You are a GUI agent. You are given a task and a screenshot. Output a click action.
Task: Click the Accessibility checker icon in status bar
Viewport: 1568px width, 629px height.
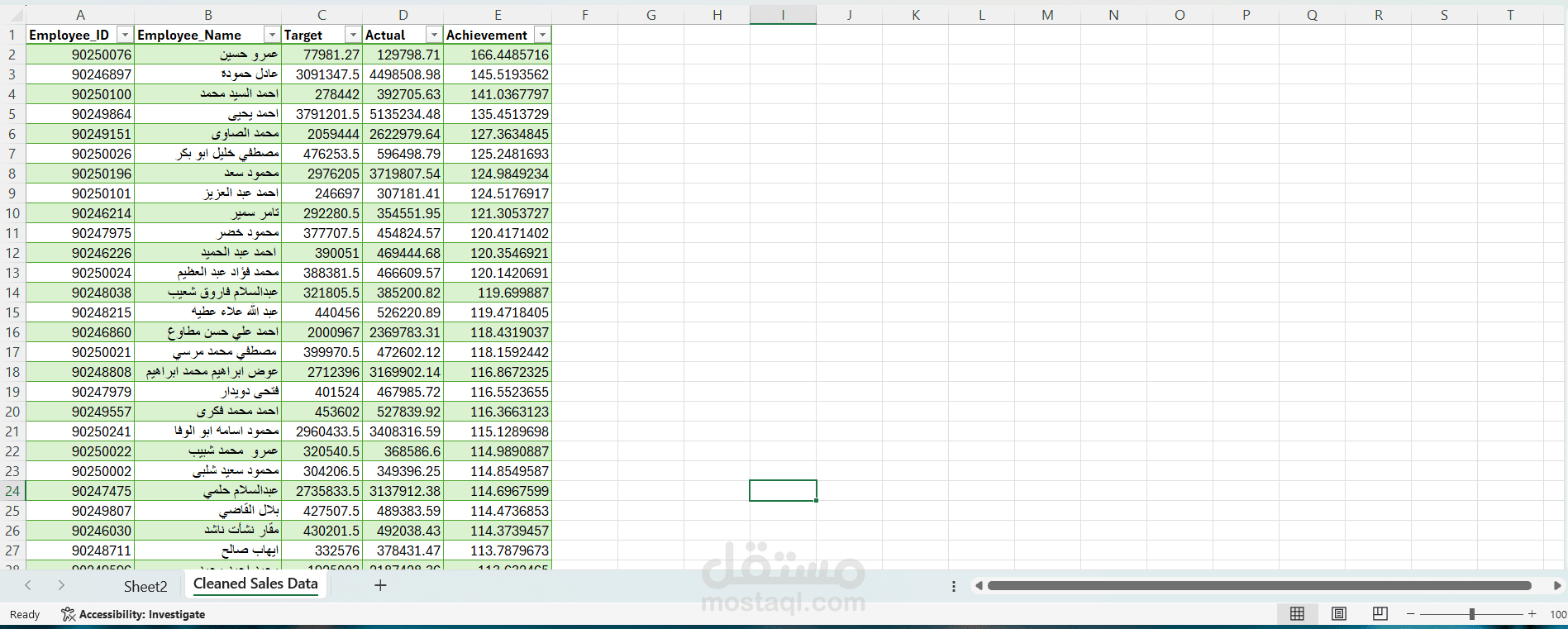(69, 614)
